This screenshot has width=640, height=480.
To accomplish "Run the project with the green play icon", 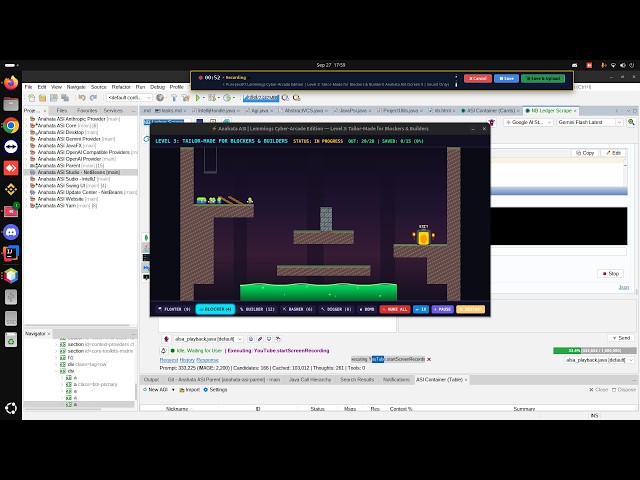I will click(198, 98).
